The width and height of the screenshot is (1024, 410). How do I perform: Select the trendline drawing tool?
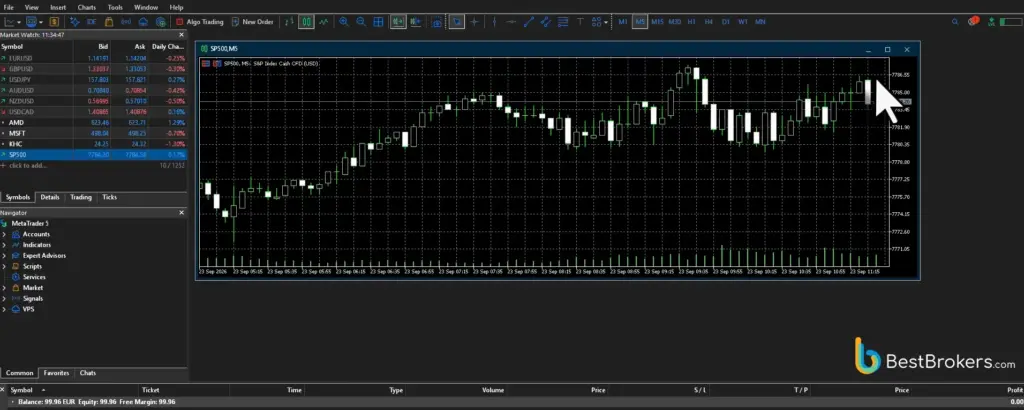coord(528,22)
